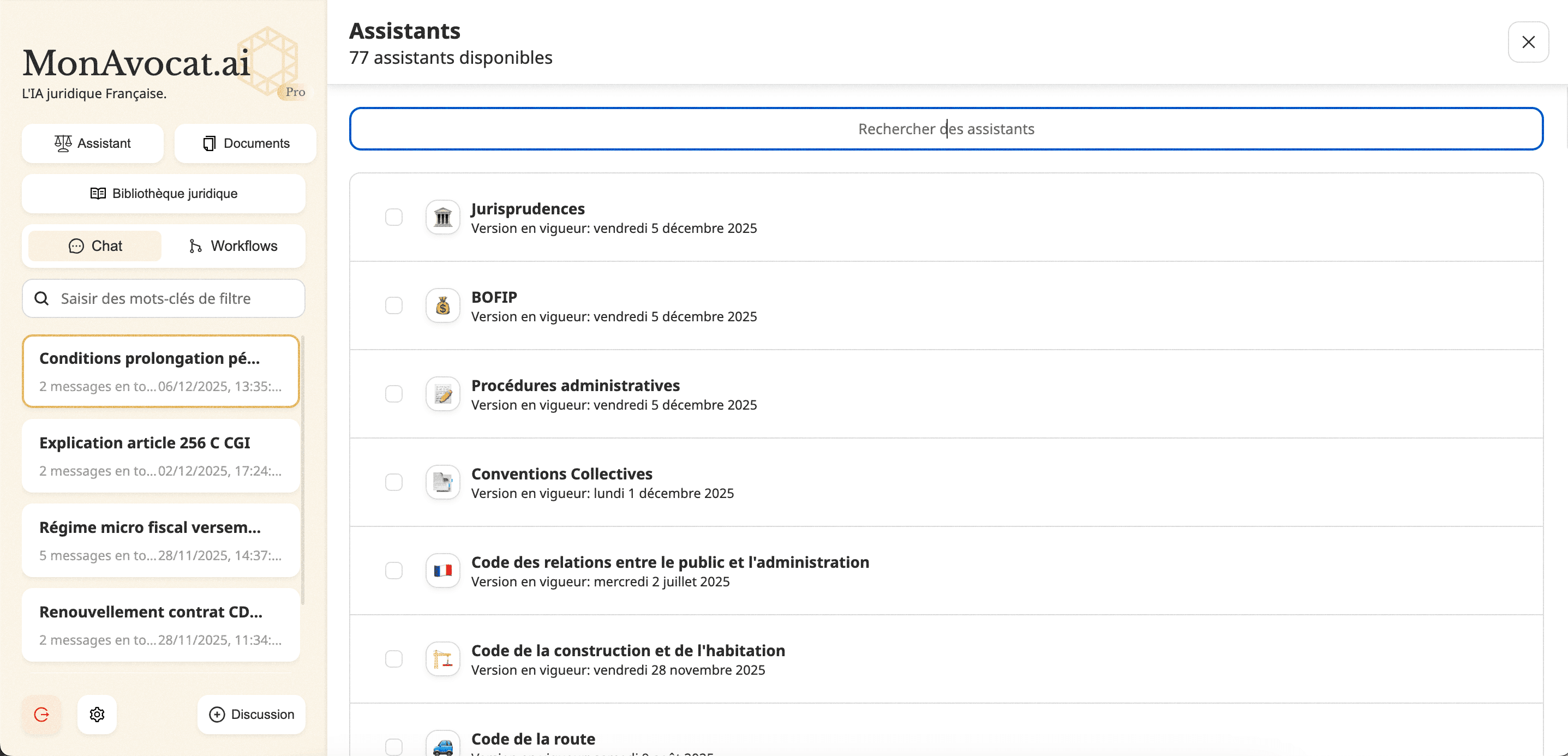
Task: Enable the BOFIP assistant checkbox
Action: (394, 305)
